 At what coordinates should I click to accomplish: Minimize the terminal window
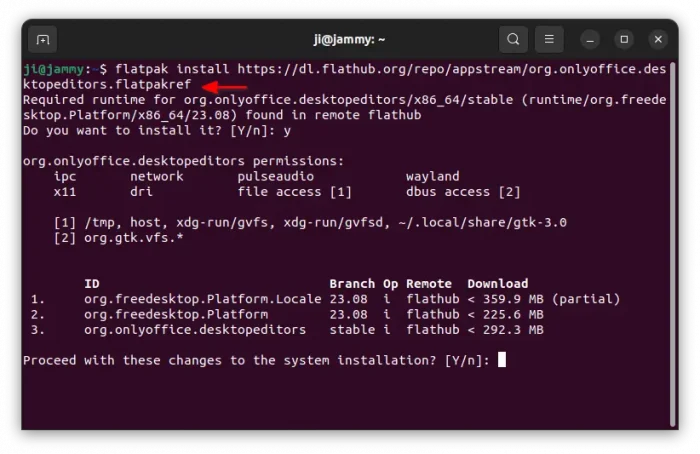[x=592, y=40]
